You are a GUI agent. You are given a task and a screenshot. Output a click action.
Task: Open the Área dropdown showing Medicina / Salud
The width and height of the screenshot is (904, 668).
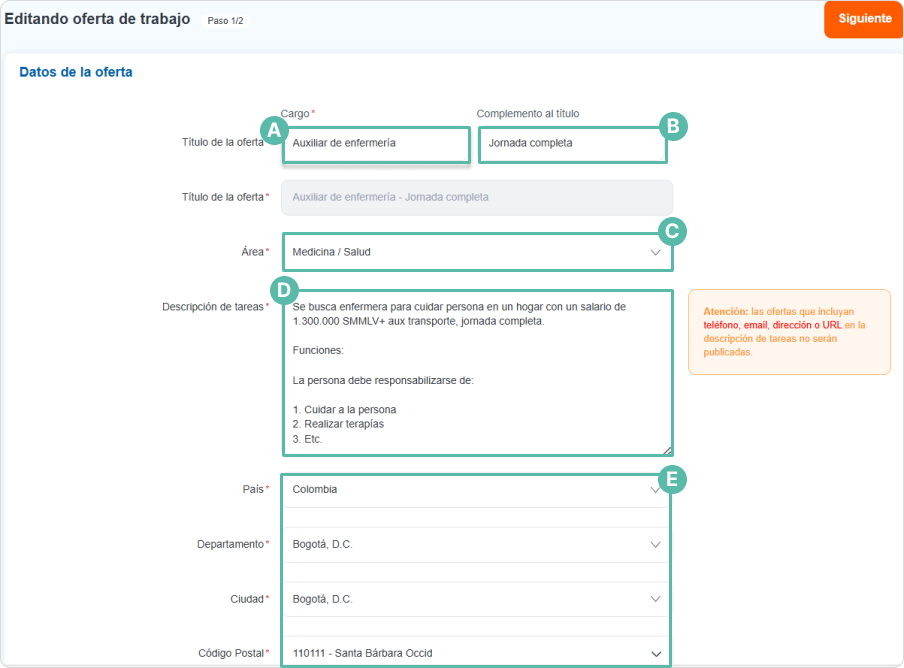477,252
